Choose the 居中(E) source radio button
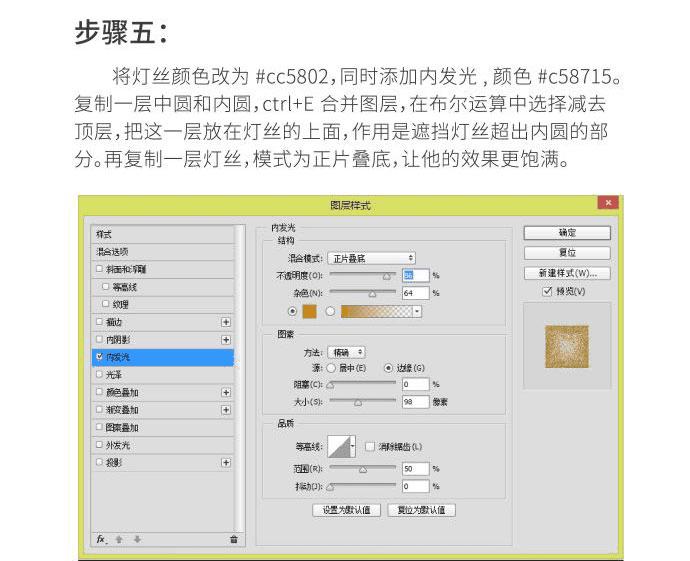 click(331, 368)
